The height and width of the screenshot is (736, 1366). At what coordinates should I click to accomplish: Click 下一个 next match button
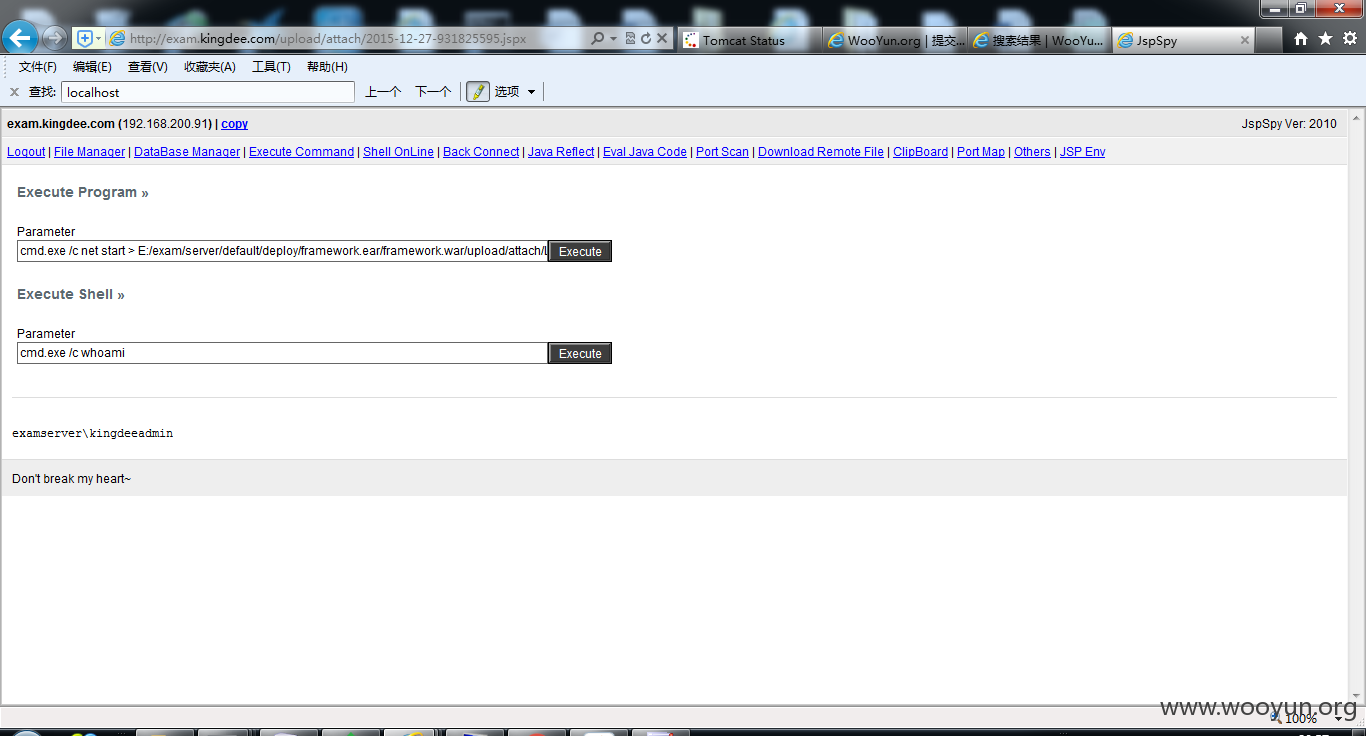click(433, 92)
